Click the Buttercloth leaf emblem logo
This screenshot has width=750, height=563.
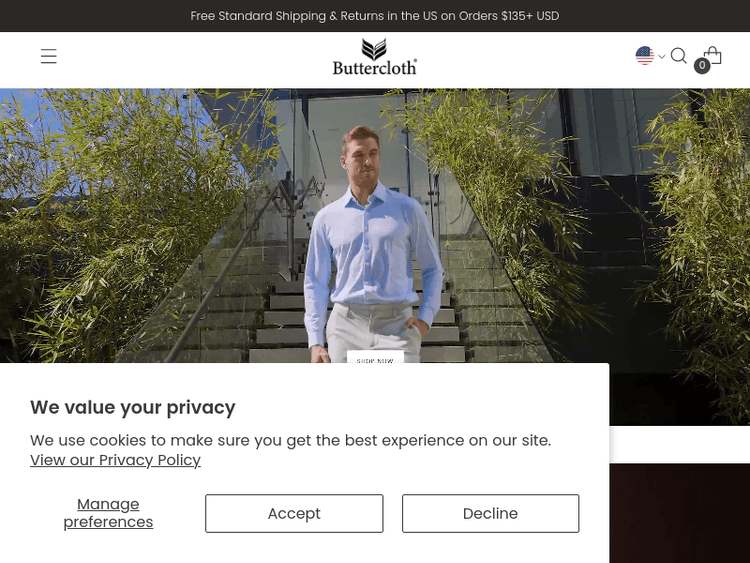click(x=374, y=49)
